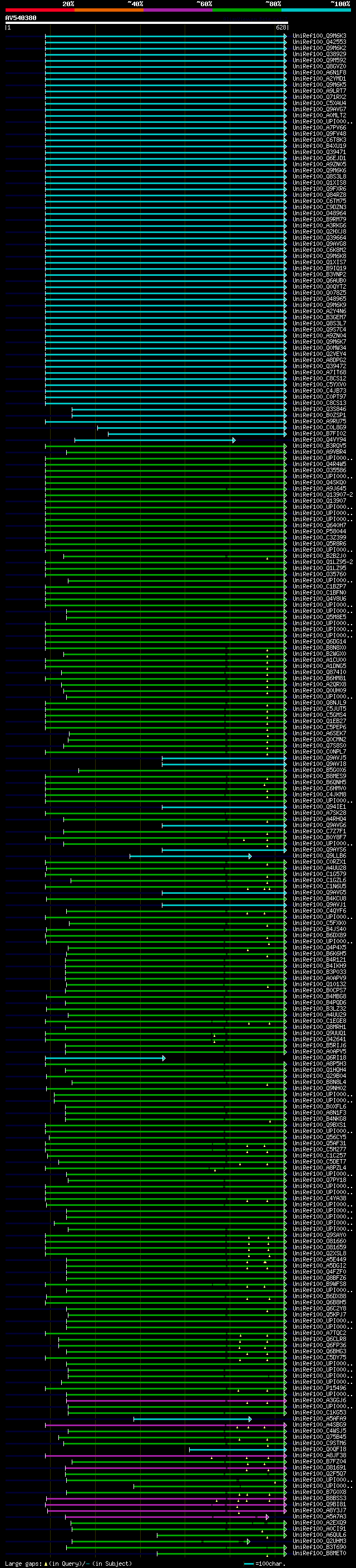Click the green ~80% legend segment
Viewport: 356px width, 1568px height.
click(246, 10)
